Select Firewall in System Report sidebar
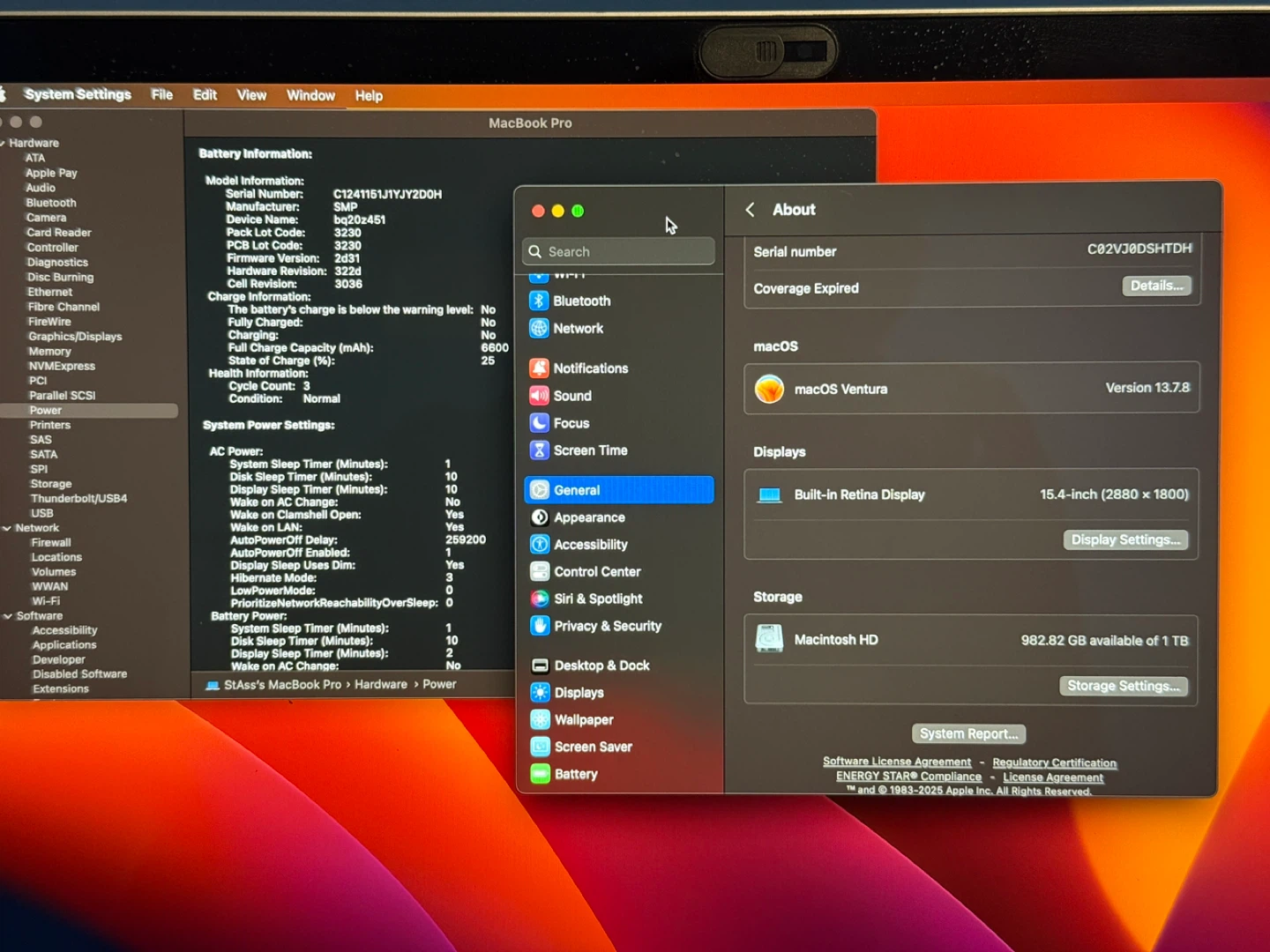The image size is (1270, 952). pos(51,543)
